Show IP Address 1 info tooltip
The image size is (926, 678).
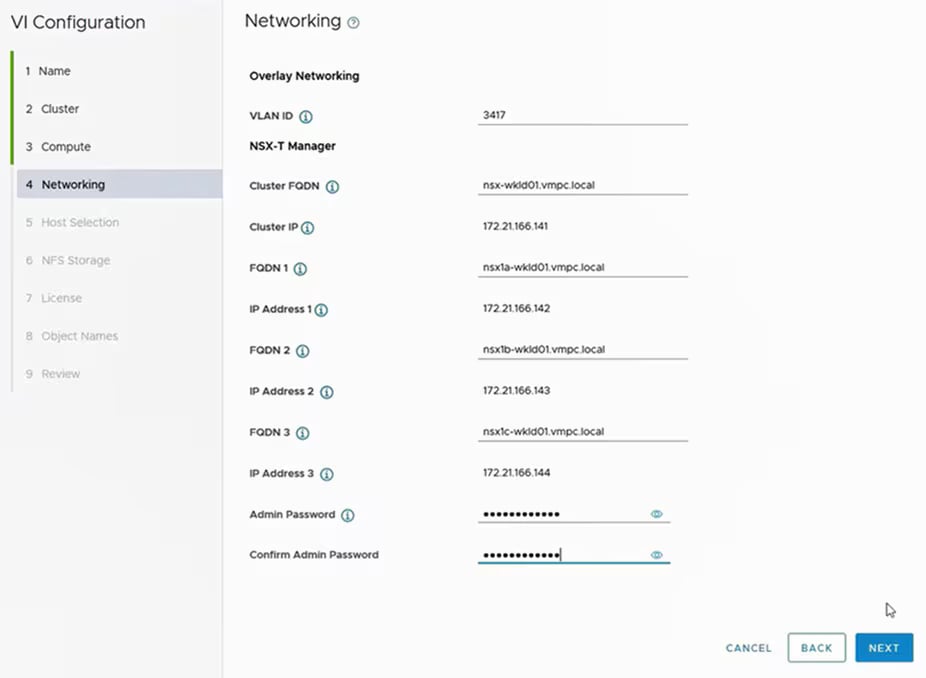[321, 309]
